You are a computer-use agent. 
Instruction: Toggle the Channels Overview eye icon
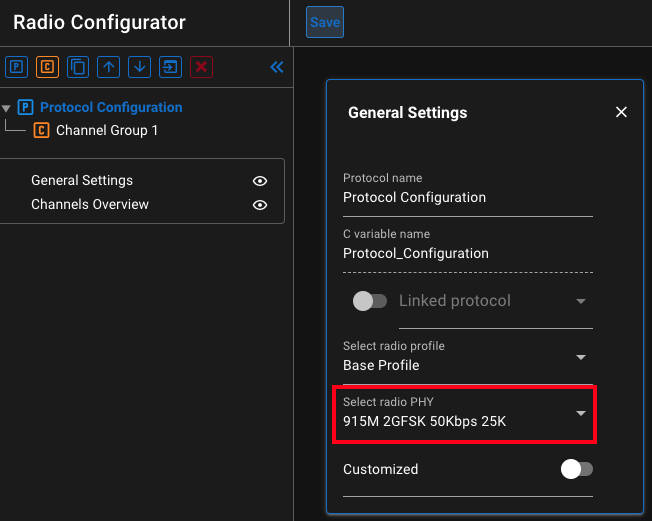(x=260, y=205)
